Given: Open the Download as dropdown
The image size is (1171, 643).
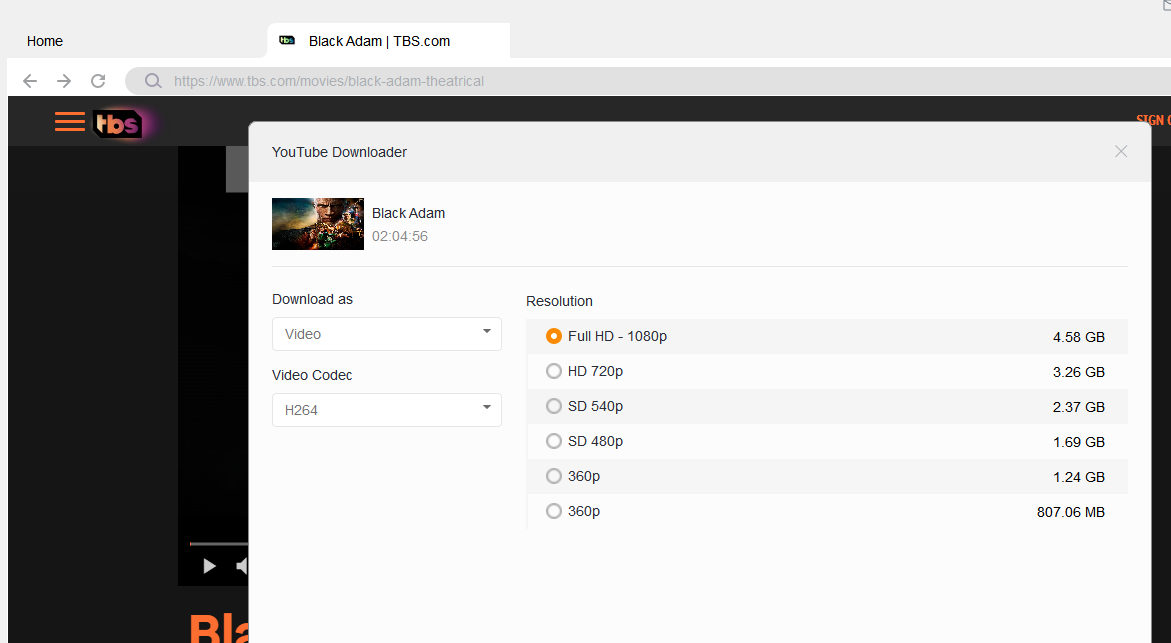Looking at the screenshot, I should pos(386,334).
